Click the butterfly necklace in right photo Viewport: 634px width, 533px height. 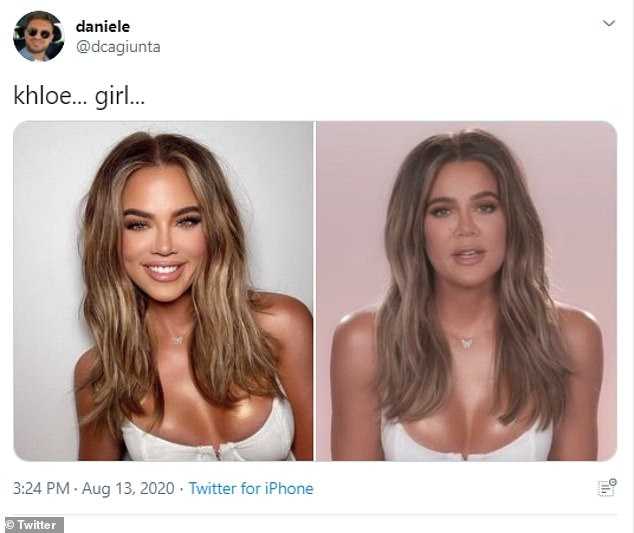[x=468, y=343]
